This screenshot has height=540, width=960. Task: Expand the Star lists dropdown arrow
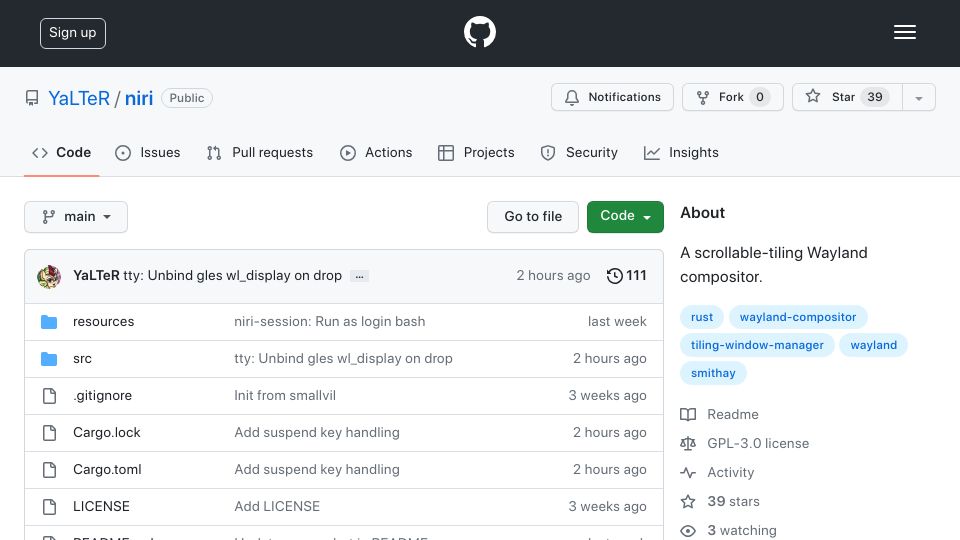point(918,98)
